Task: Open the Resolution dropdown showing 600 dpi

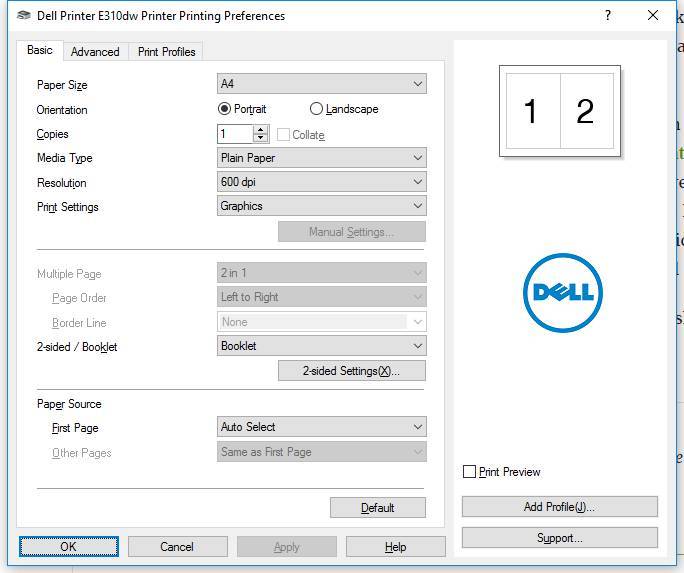Action: [321, 182]
